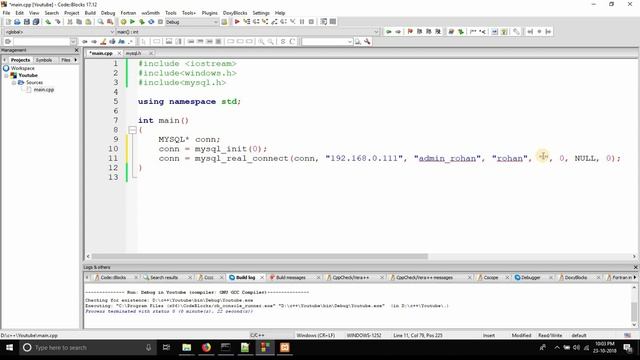Screen dimensions: 640x360
Task: Open the Code::Blocks log tab
Action: (x=113, y=278)
